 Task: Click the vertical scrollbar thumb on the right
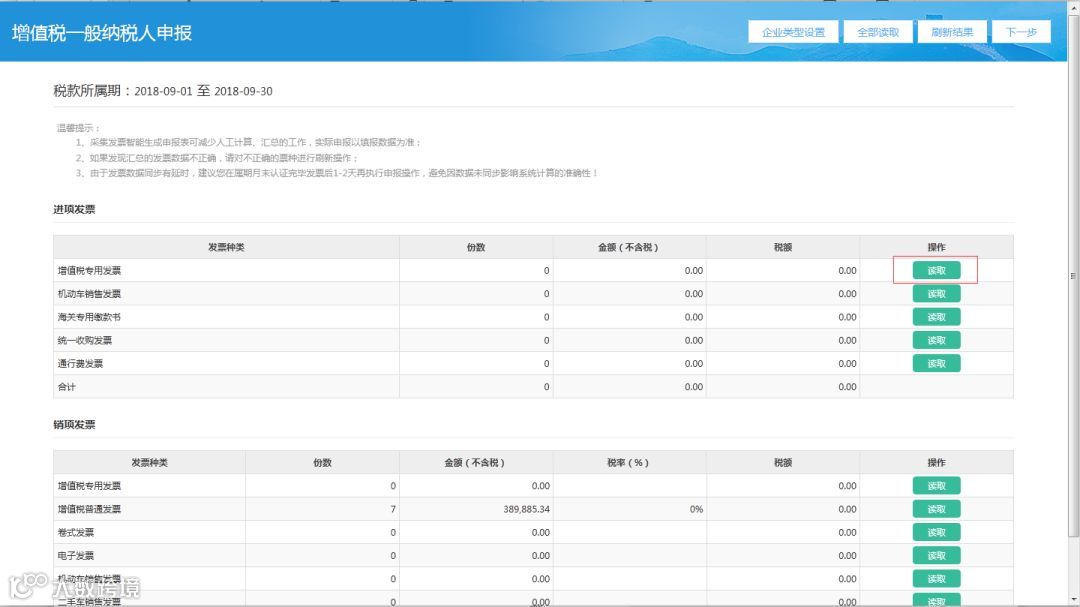click(1073, 276)
